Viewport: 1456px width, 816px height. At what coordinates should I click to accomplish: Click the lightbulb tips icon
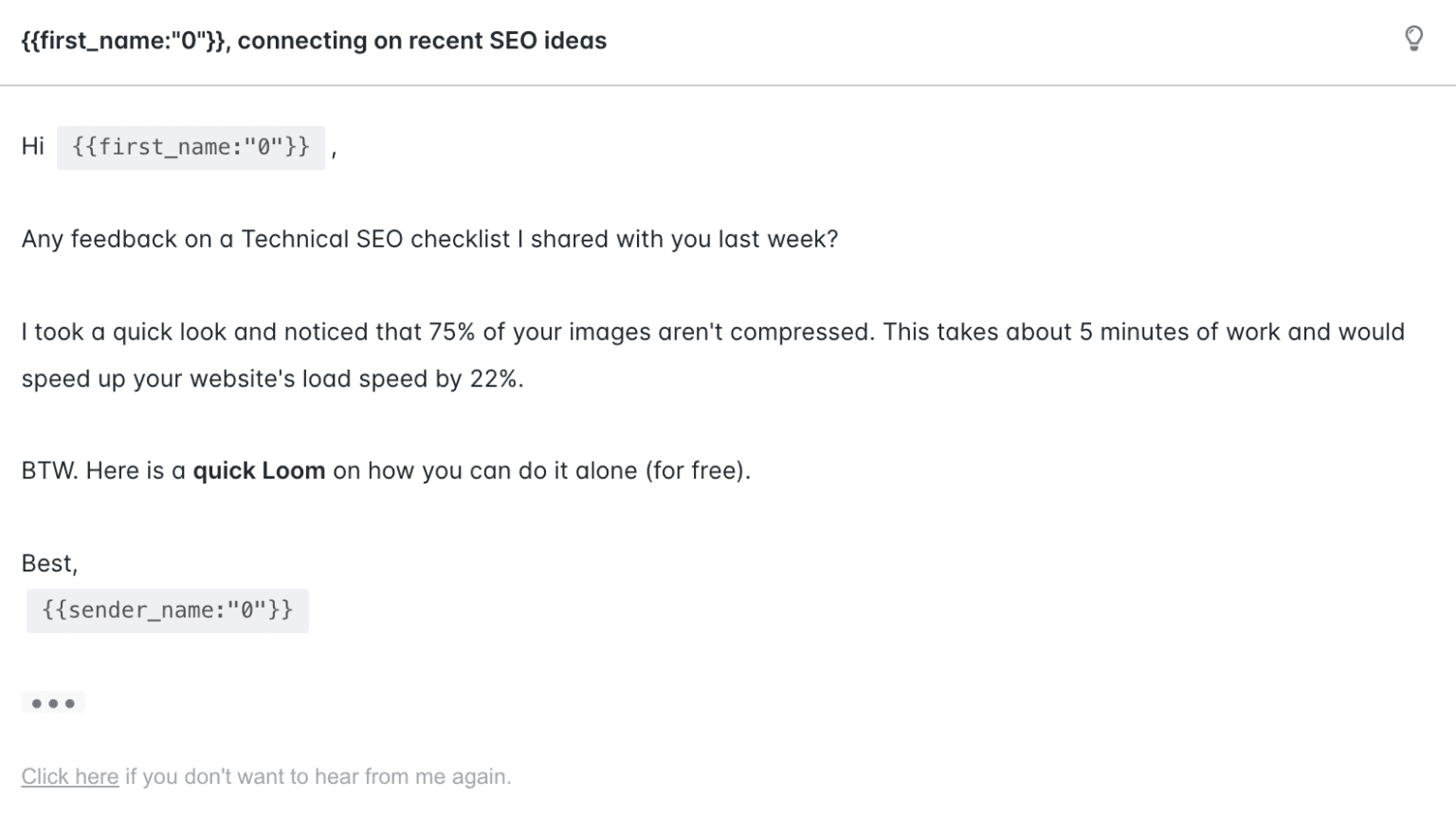click(1414, 39)
